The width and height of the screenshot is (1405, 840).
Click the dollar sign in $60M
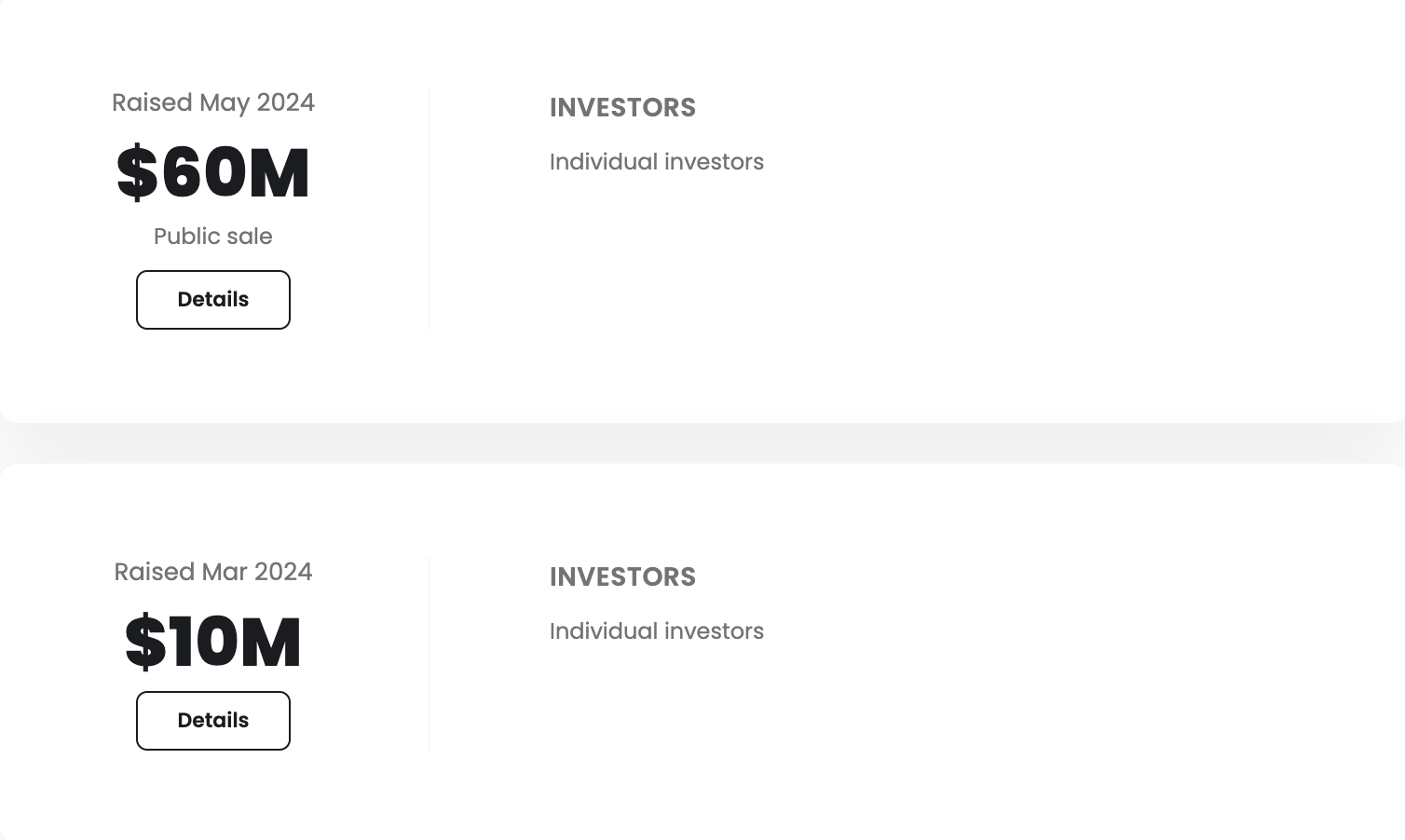[137, 172]
